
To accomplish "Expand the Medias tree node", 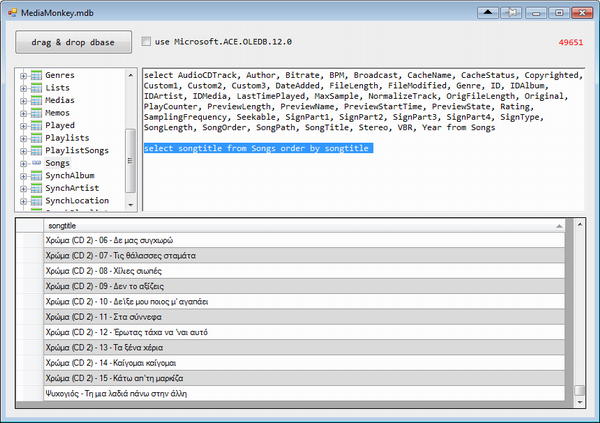I will click(23, 101).
